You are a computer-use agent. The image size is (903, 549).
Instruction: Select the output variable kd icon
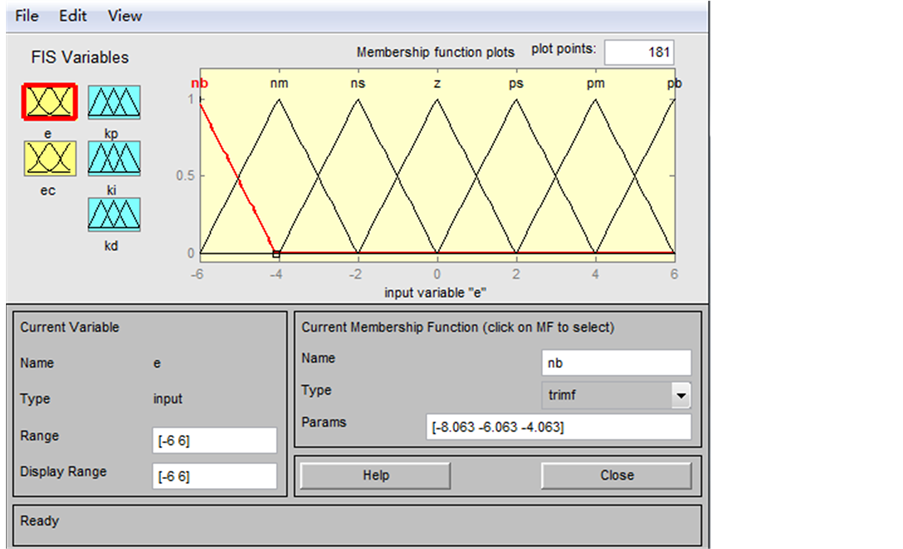[113, 214]
